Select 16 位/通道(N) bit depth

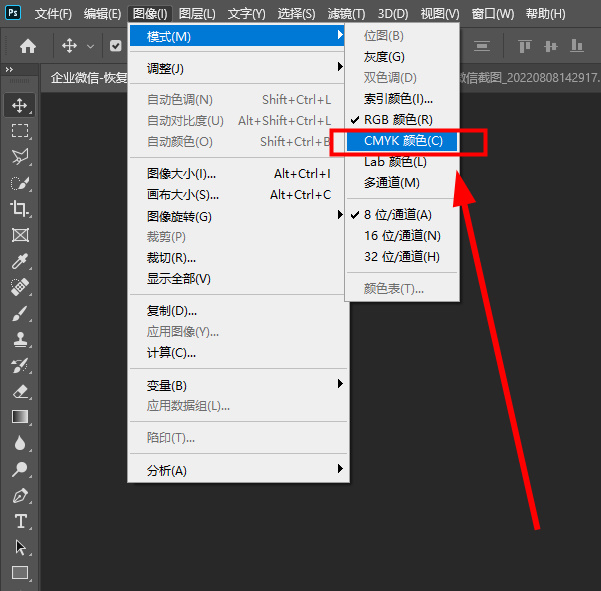(402, 236)
